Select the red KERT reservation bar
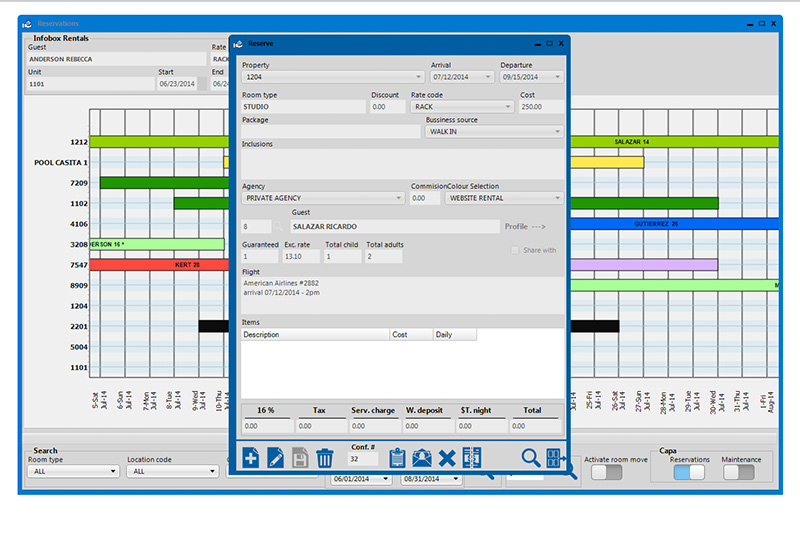Image resolution: width=800 pixels, height=551 pixels. (x=157, y=265)
